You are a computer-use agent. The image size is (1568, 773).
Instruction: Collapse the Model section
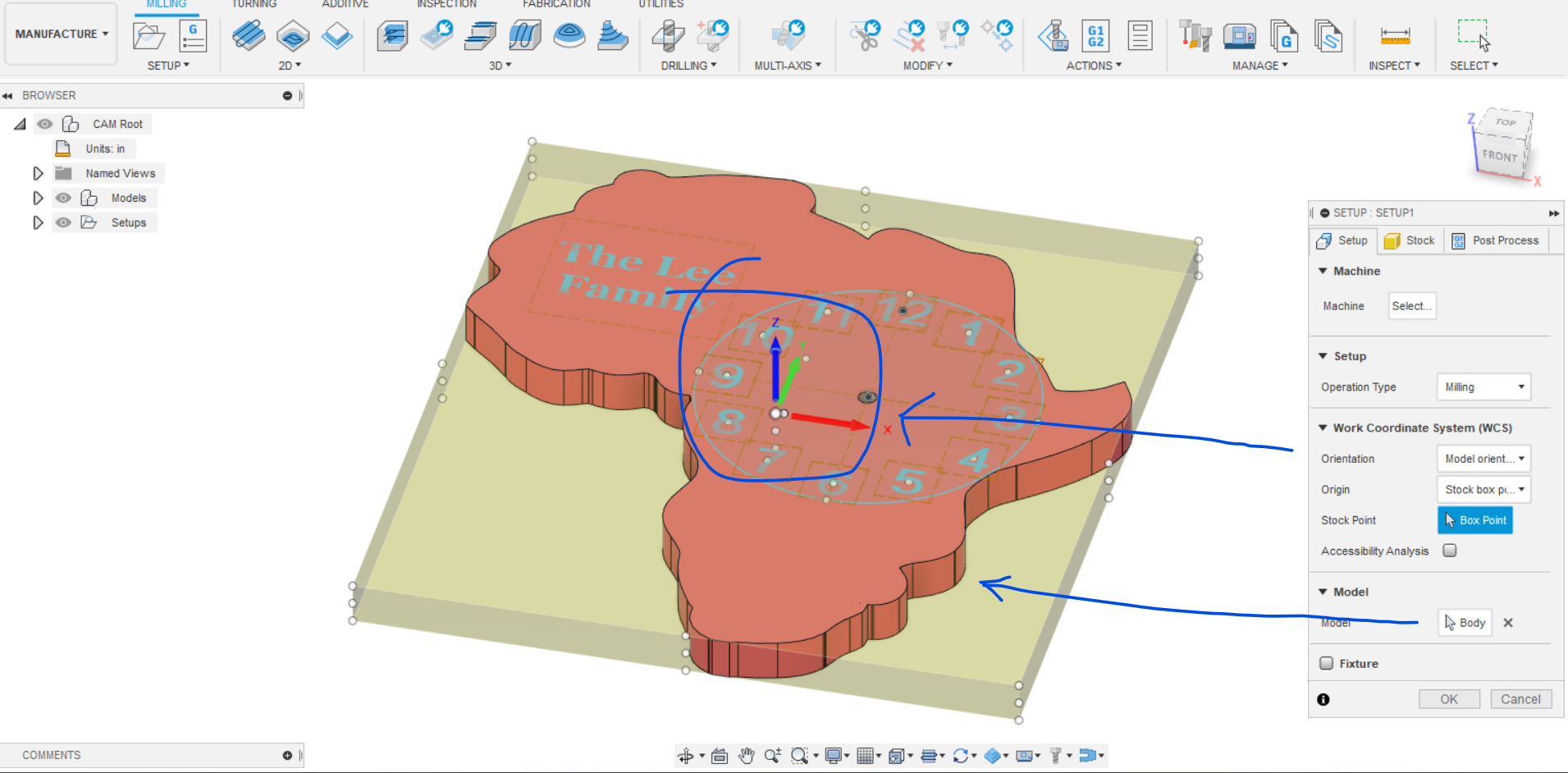[1323, 592]
